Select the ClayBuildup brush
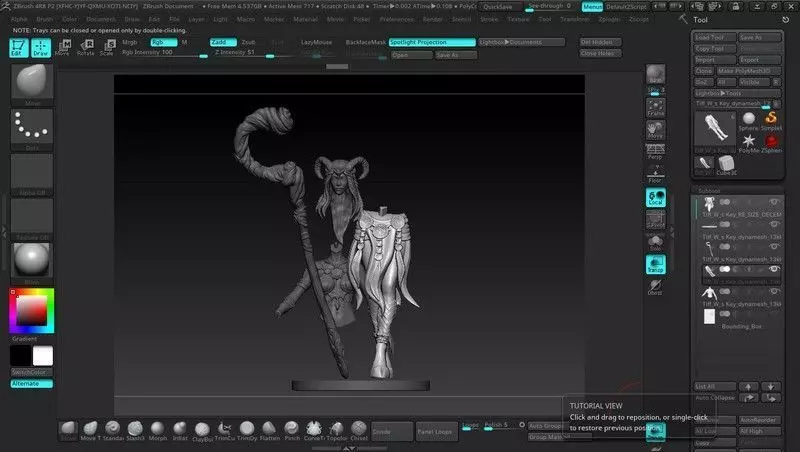The image size is (800, 452). (202, 431)
